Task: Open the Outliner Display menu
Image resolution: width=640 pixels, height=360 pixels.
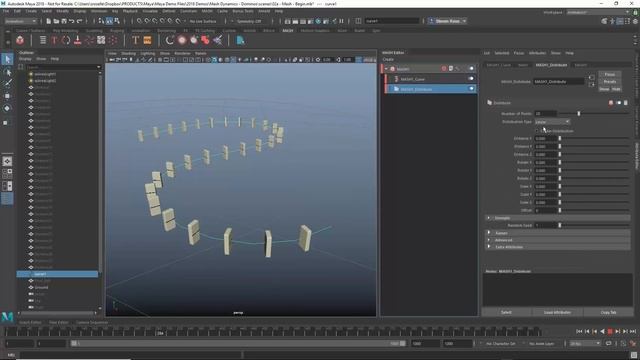Action: (25, 59)
